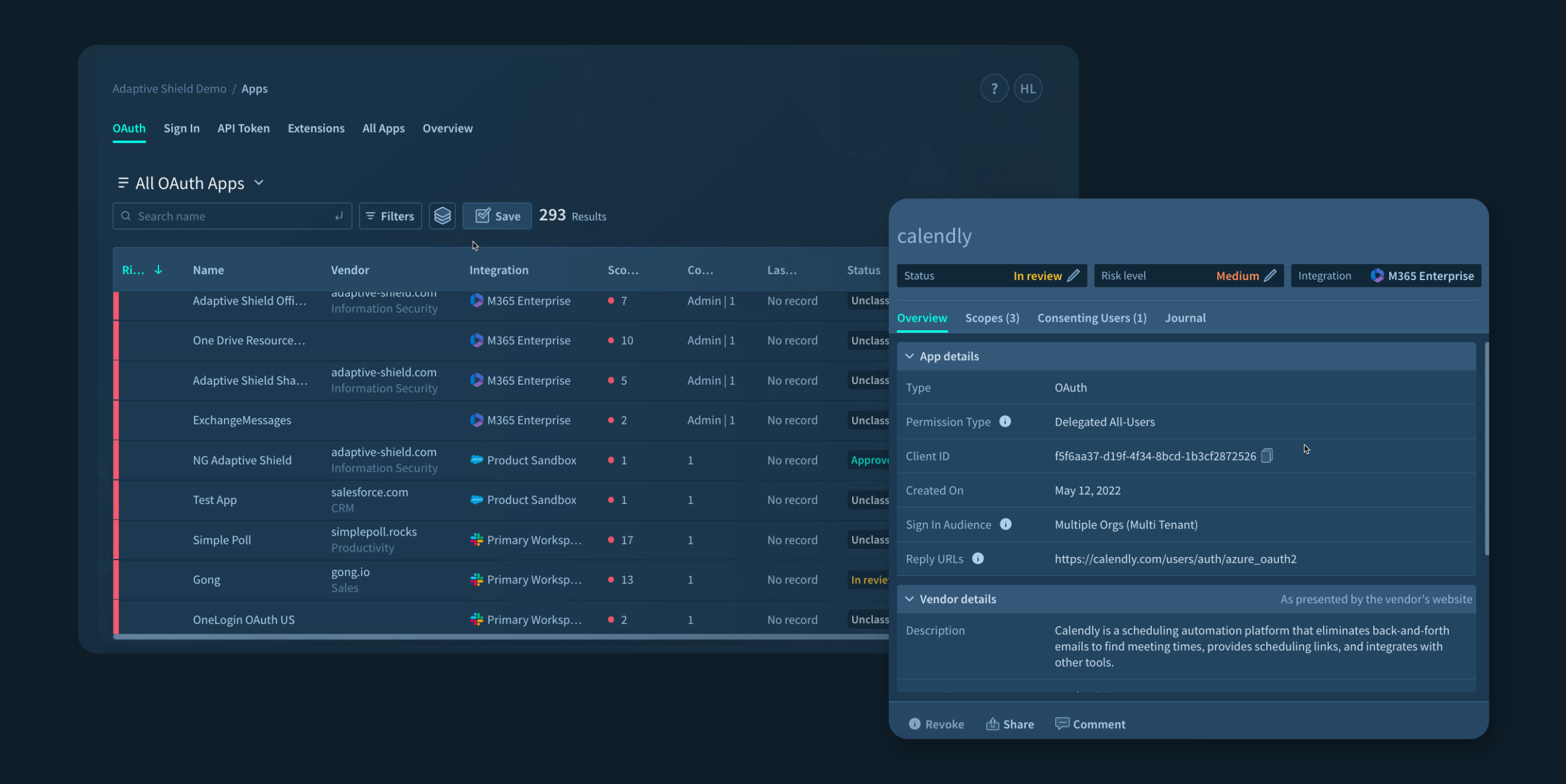Switch to the Sign In tab
This screenshot has width=1566, height=784.
[182, 128]
